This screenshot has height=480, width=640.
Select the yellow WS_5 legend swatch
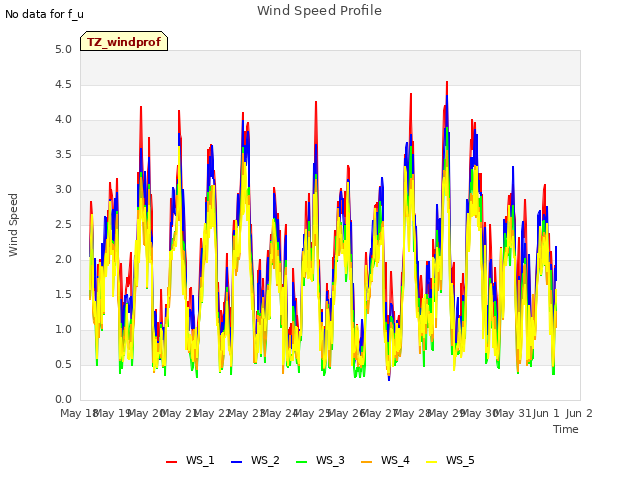pos(431,461)
